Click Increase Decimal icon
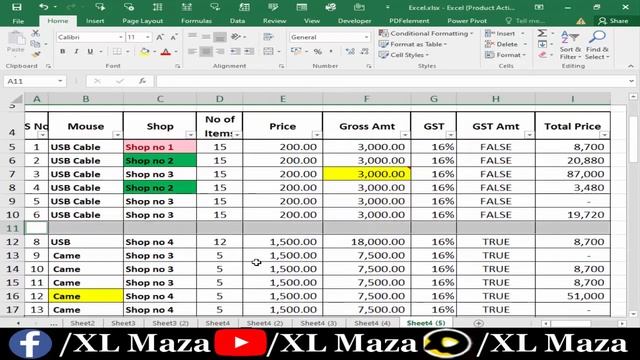The width and height of the screenshot is (640, 360). tap(350, 51)
